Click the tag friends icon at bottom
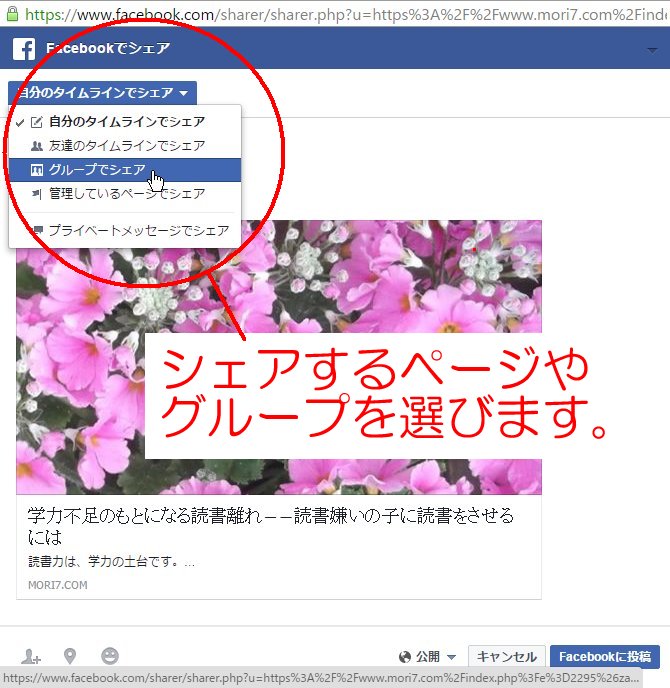This screenshot has height=688, width=670. 31,656
